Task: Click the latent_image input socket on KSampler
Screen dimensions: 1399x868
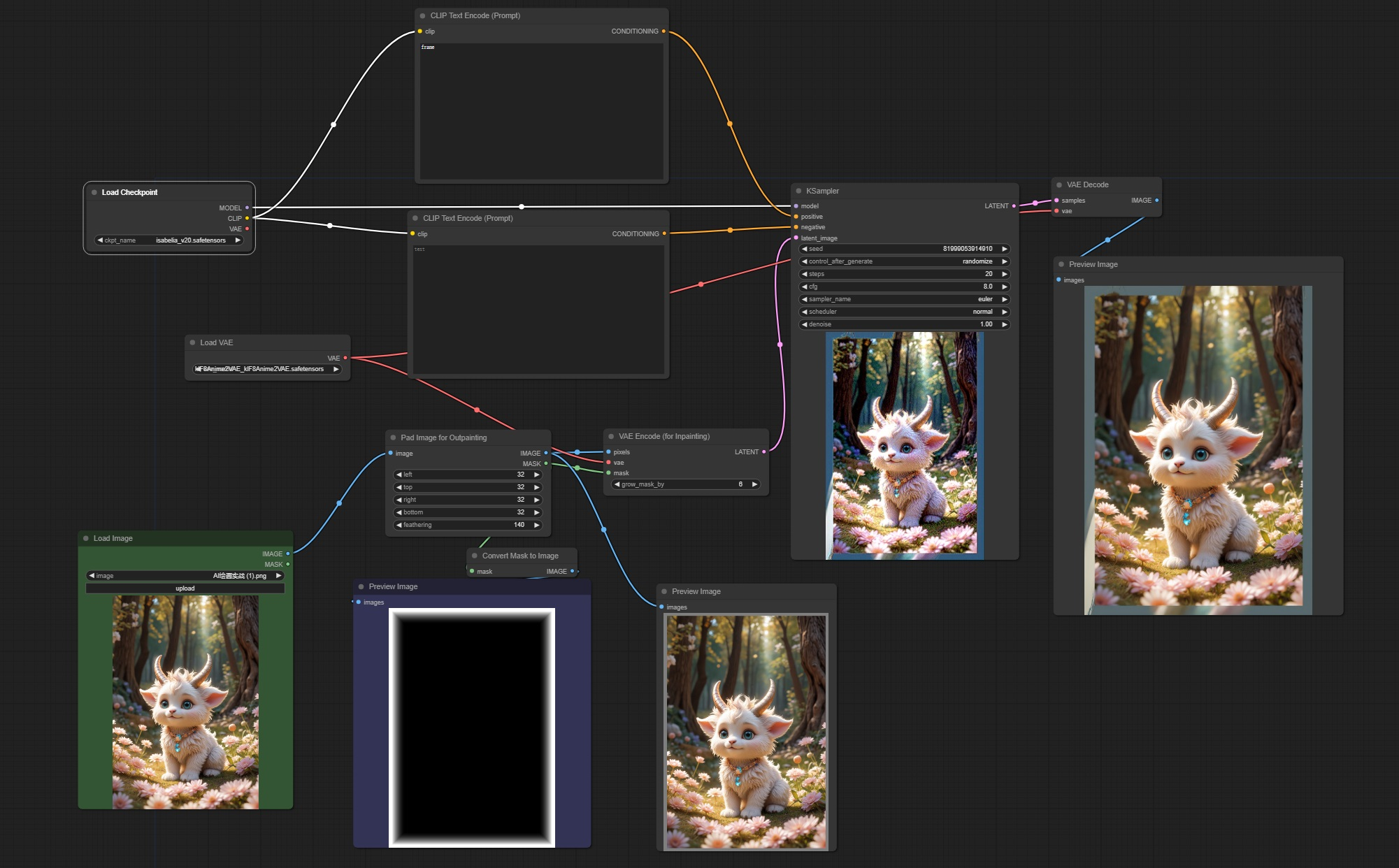Action: (796, 238)
